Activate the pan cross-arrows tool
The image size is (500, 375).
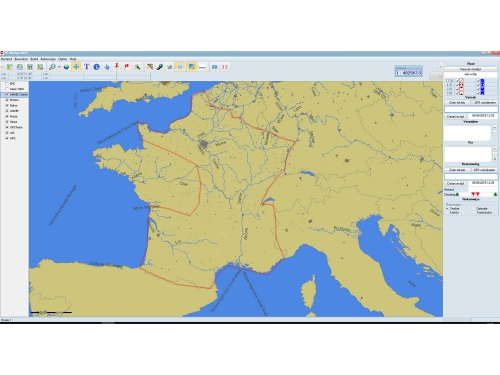(76, 67)
